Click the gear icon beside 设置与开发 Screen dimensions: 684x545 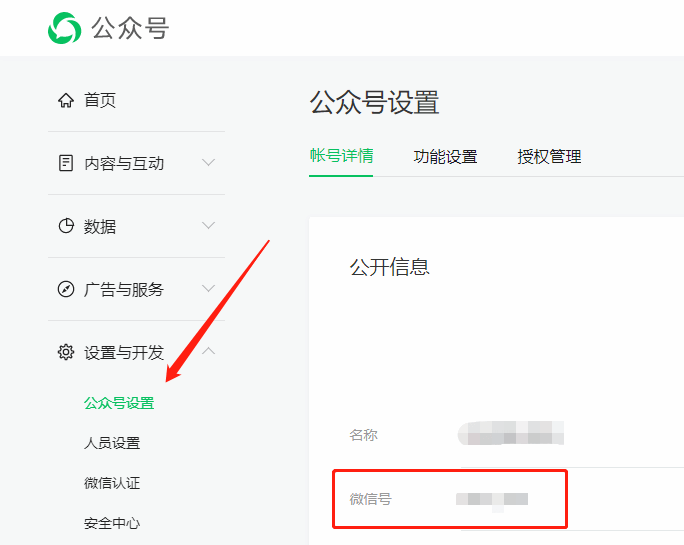[x=66, y=352]
